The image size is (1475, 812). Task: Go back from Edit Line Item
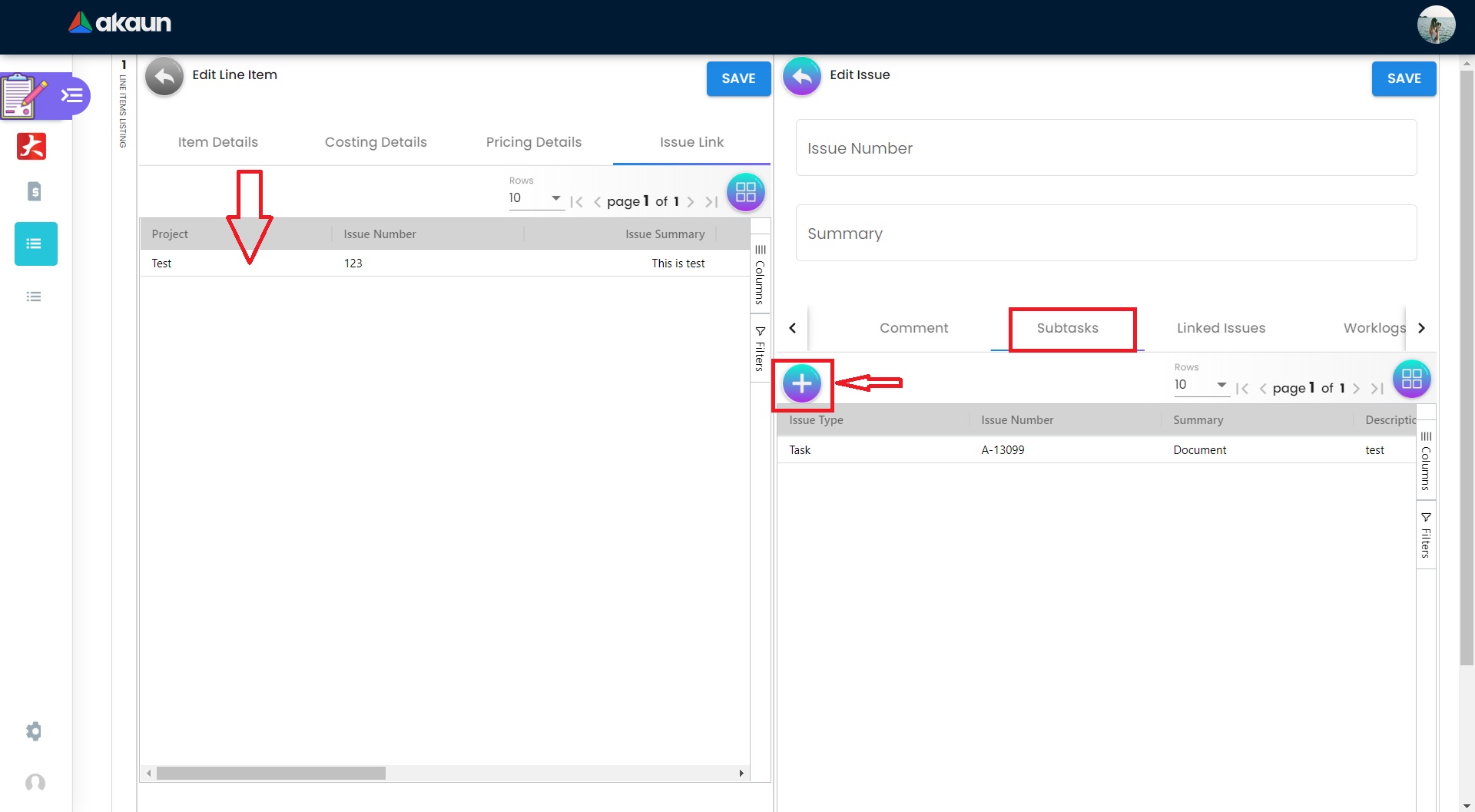(164, 76)
